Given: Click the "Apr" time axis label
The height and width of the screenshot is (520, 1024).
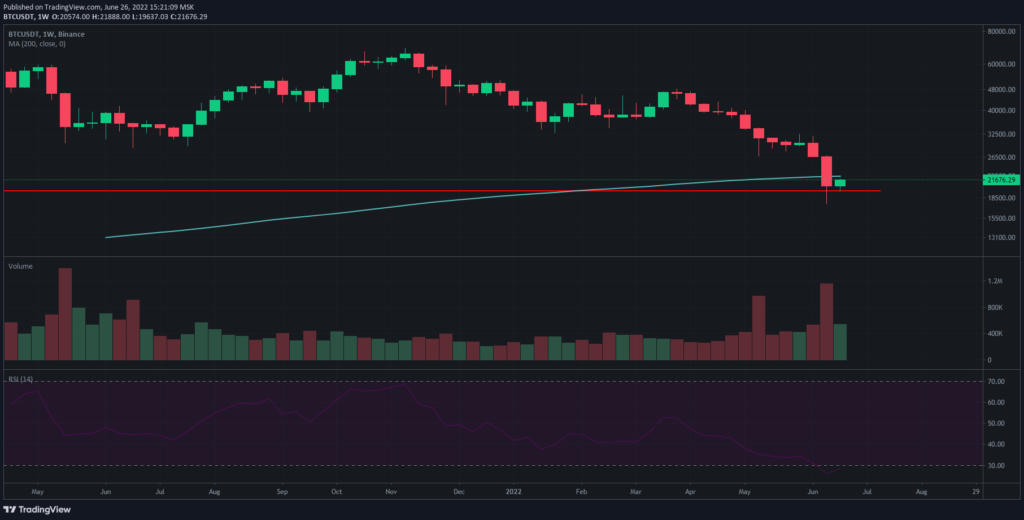Looking at the screenshot, I should pos(690,491).
